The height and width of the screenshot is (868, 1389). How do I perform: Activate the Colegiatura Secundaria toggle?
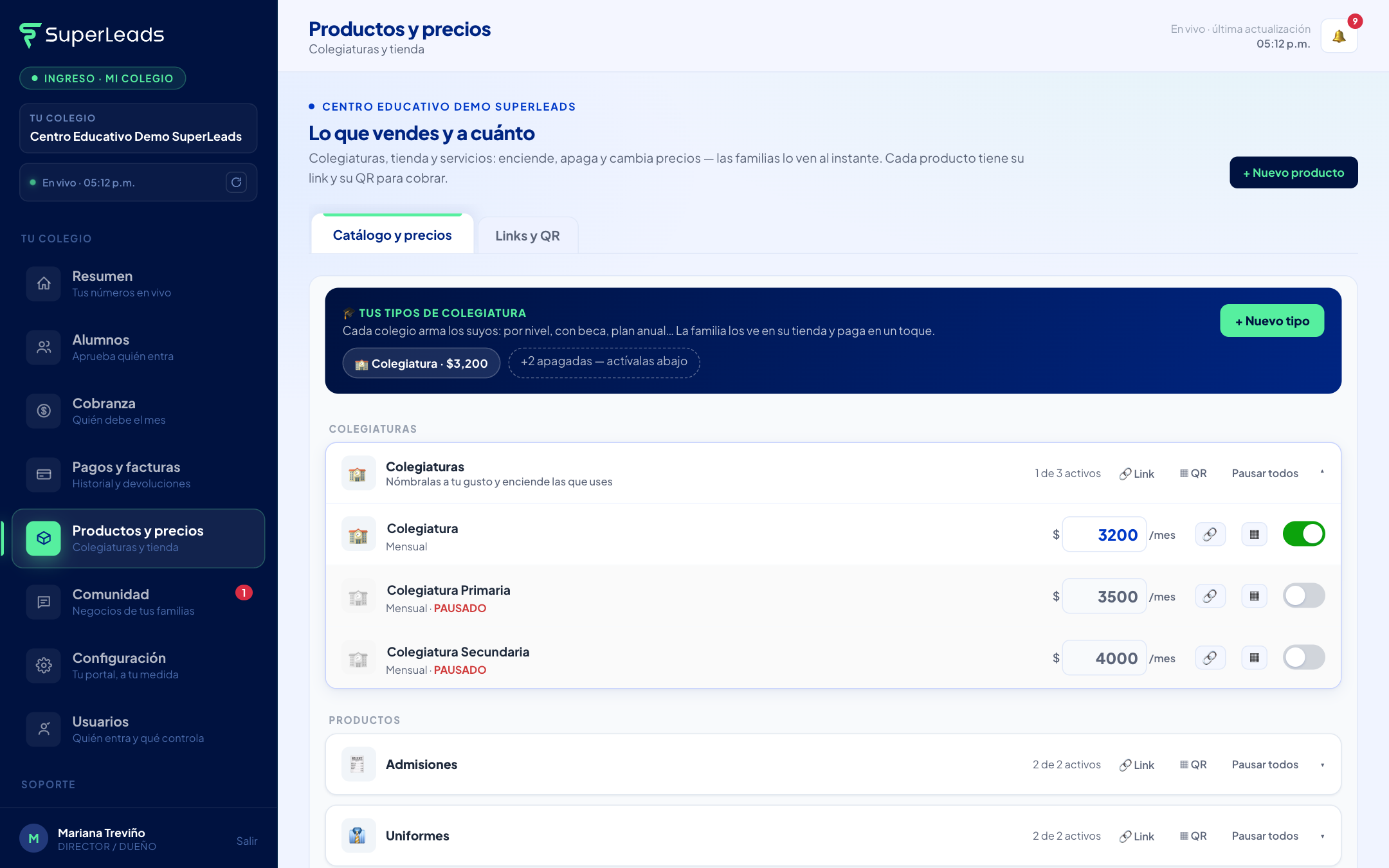1303,658
